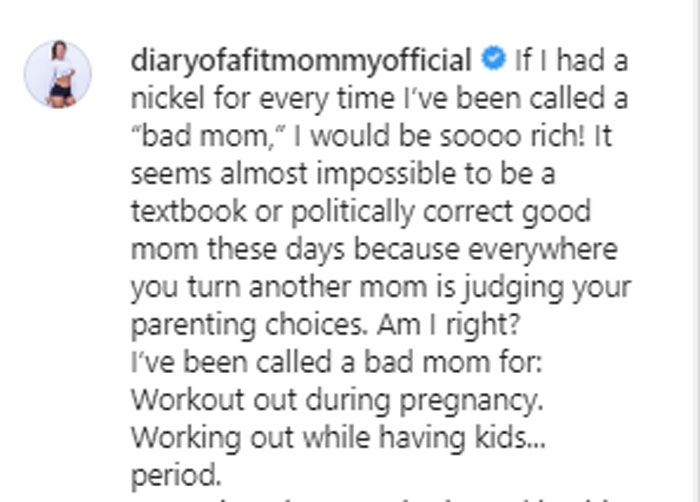The image size is (700, 502).
Task: Click the line "Workout out during pregnancy."
Action: (337, 400)
